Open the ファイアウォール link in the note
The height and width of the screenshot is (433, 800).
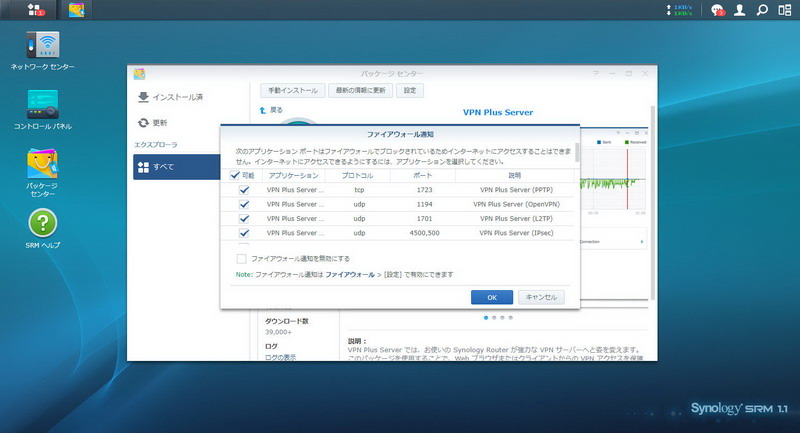(350, 274)
